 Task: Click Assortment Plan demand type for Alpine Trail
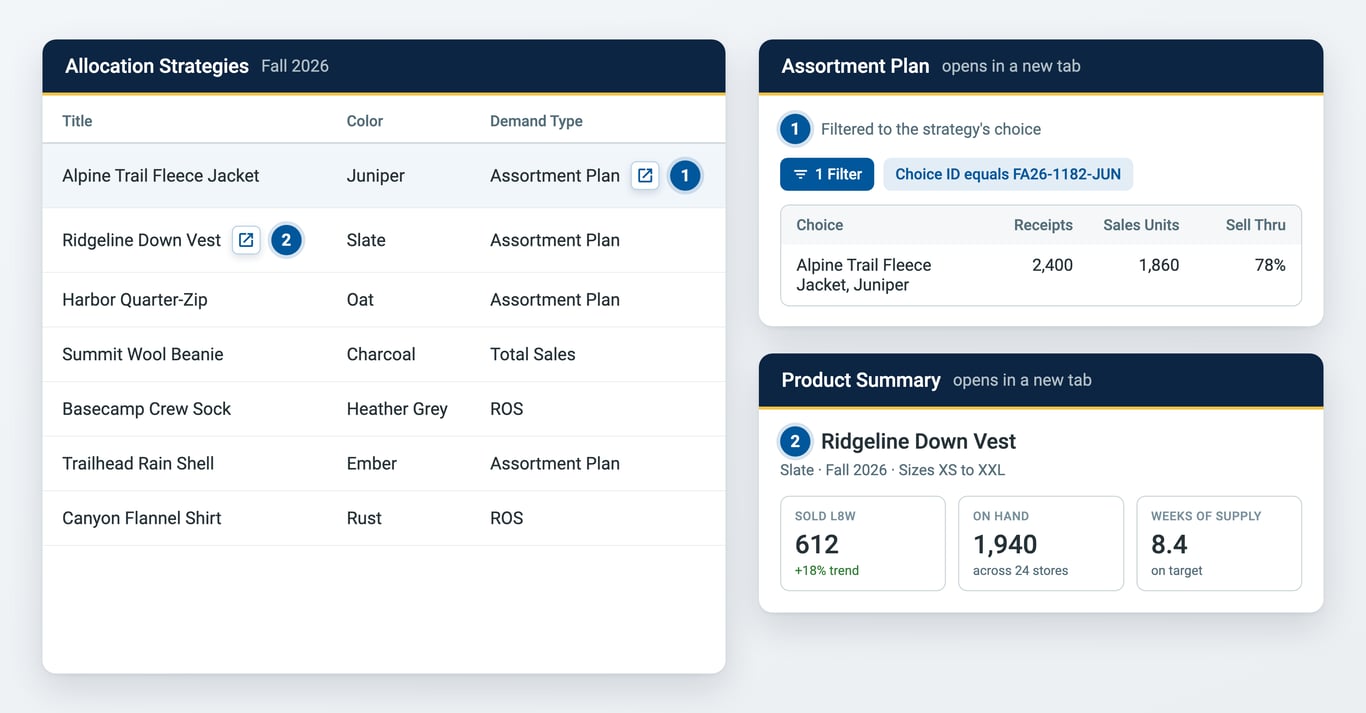(555, 175)
